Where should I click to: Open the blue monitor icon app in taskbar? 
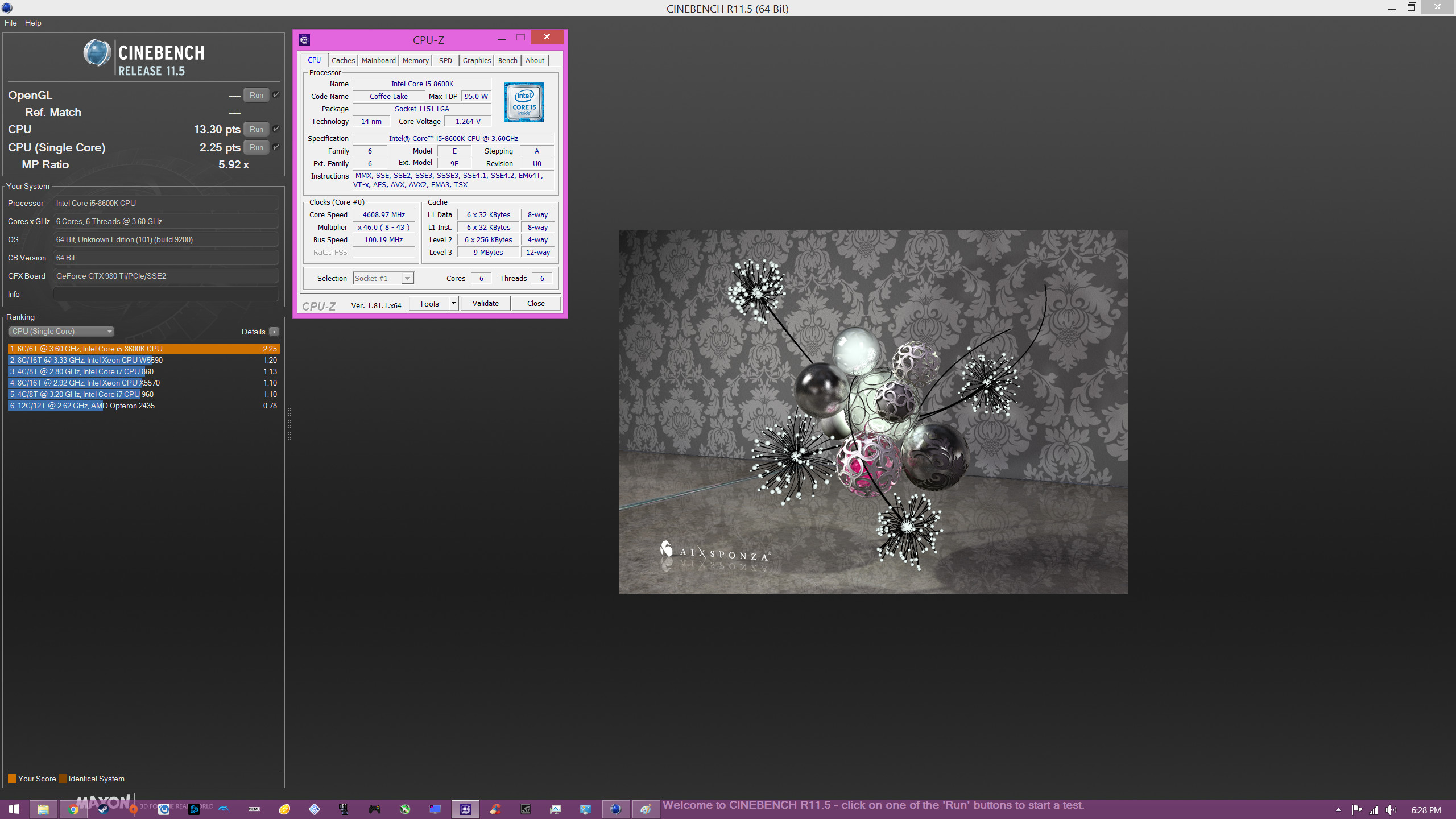pos(435,809)
